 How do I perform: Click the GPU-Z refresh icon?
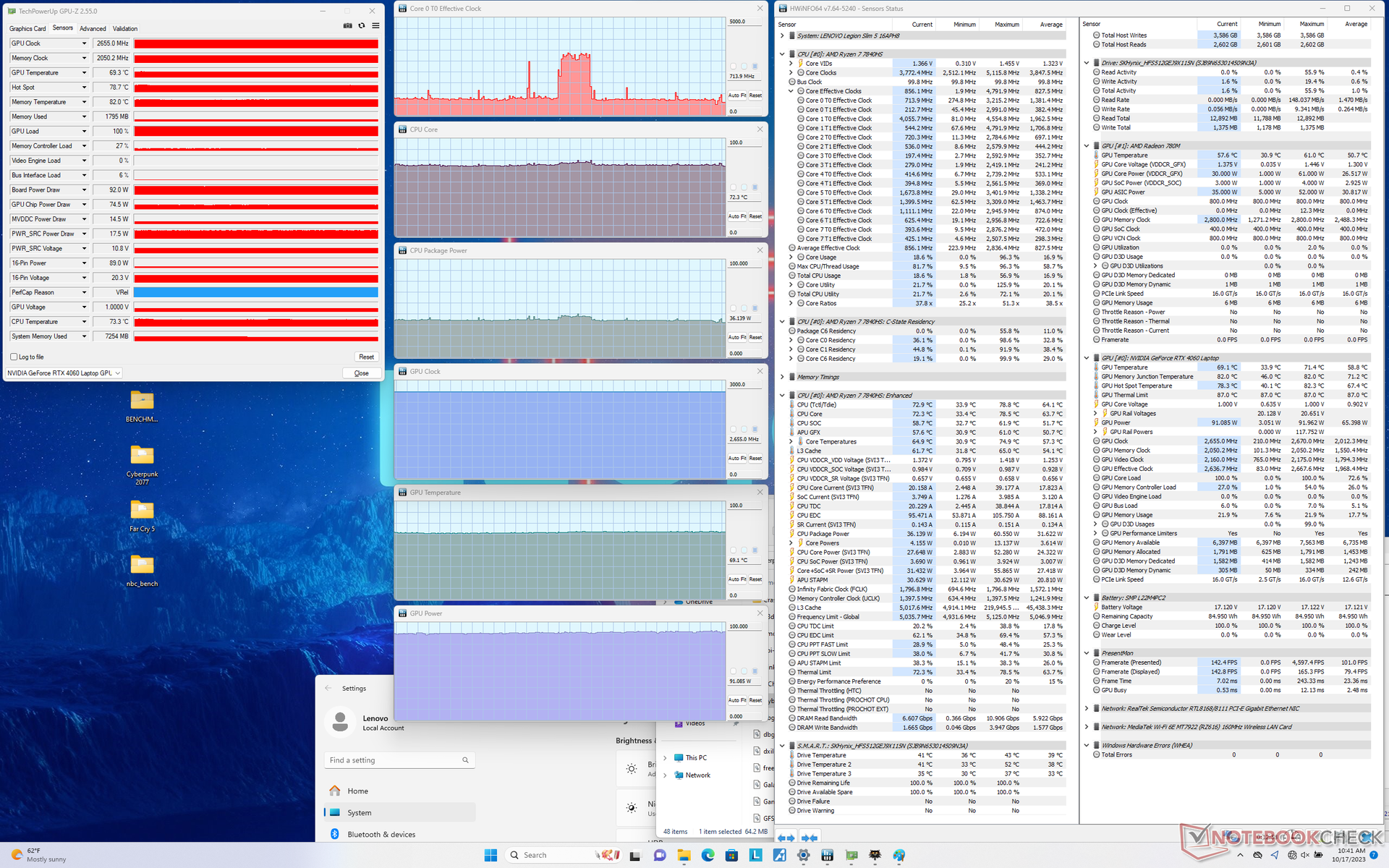pos(362,25)
